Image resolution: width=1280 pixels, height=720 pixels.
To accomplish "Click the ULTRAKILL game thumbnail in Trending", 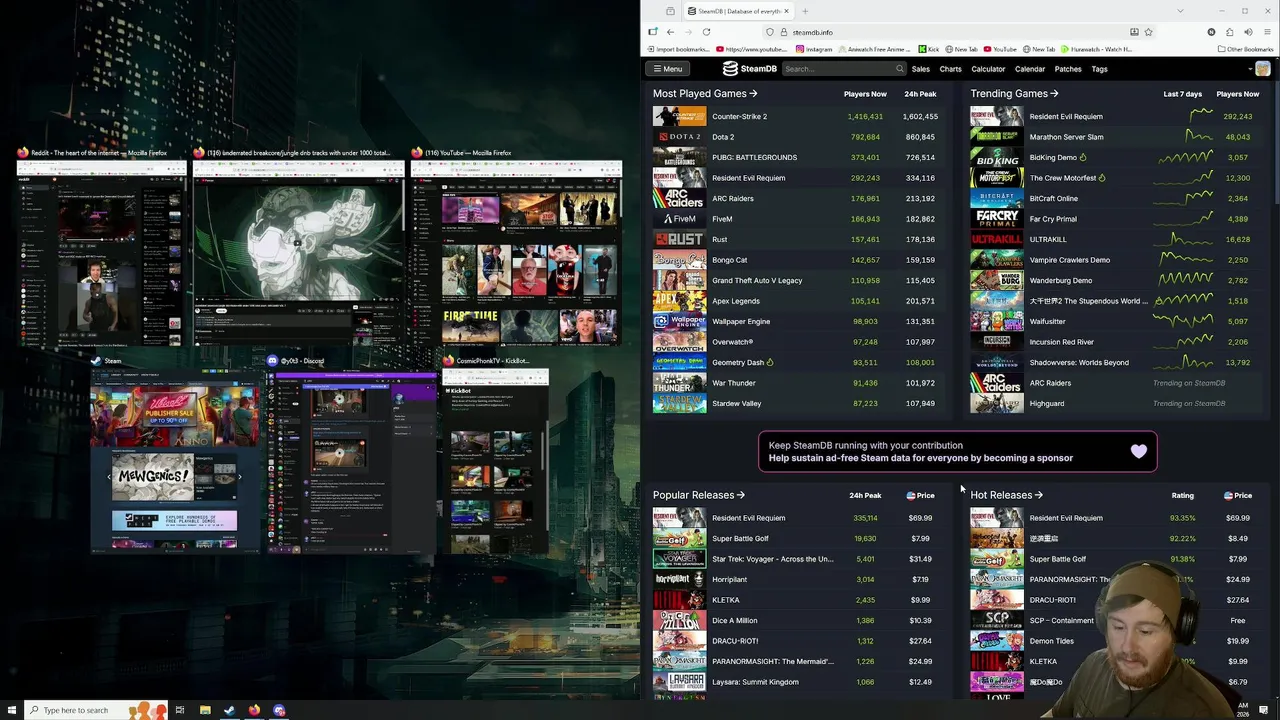I will 996,239.
